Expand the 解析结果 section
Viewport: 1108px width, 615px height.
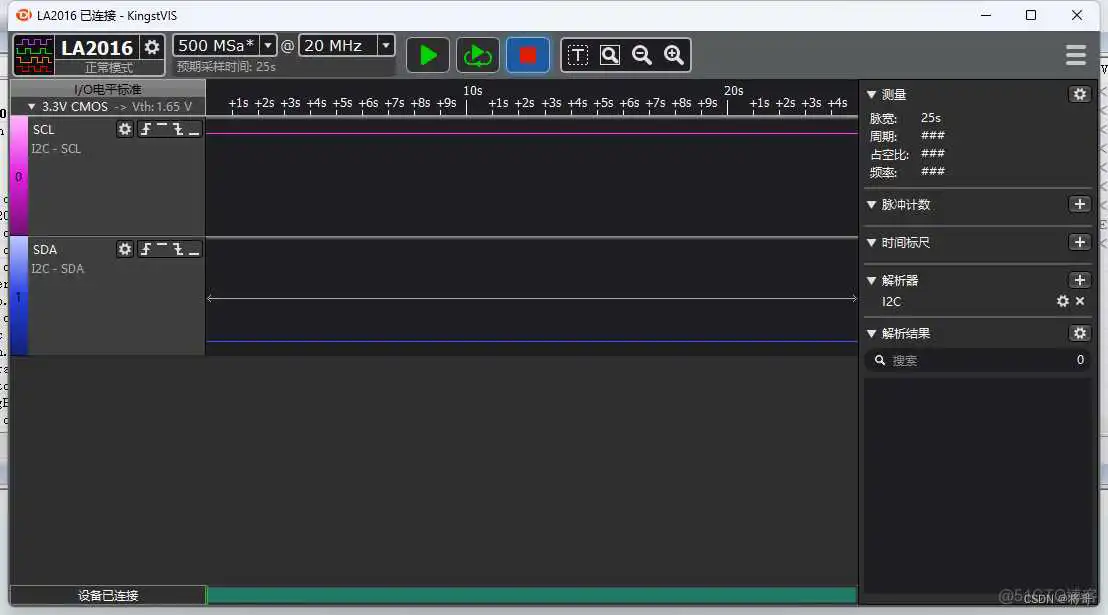click(871, 332)
